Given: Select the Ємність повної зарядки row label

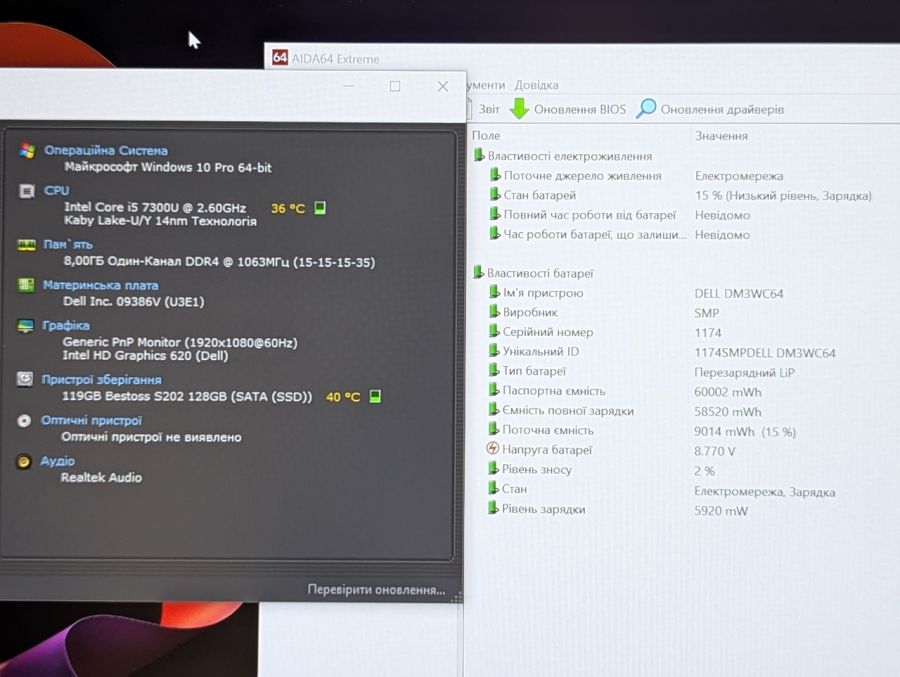Looking at the screenshot, I should click(568, 411).
